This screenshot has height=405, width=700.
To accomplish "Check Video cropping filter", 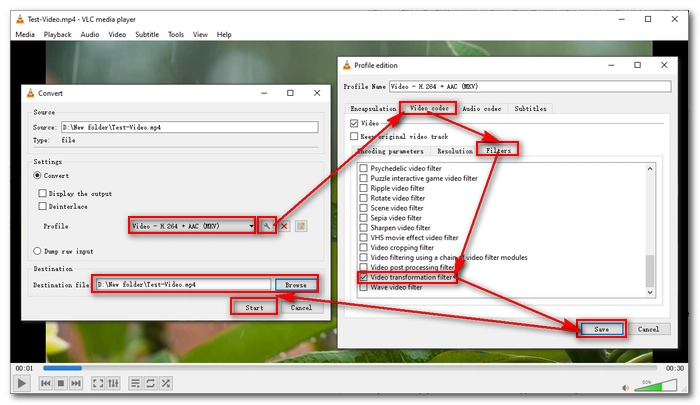I will 363,247.
